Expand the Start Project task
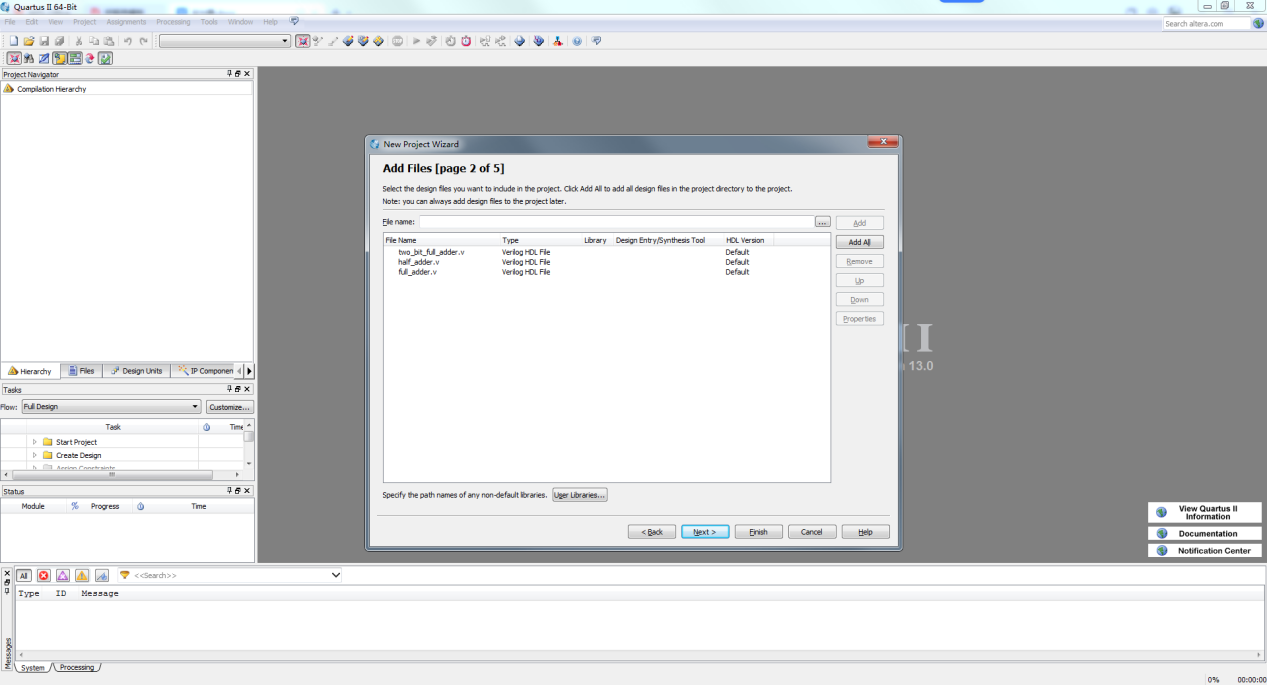This screenshot has height=685, width=1267. pyautogui.click(x=34, y=442)
